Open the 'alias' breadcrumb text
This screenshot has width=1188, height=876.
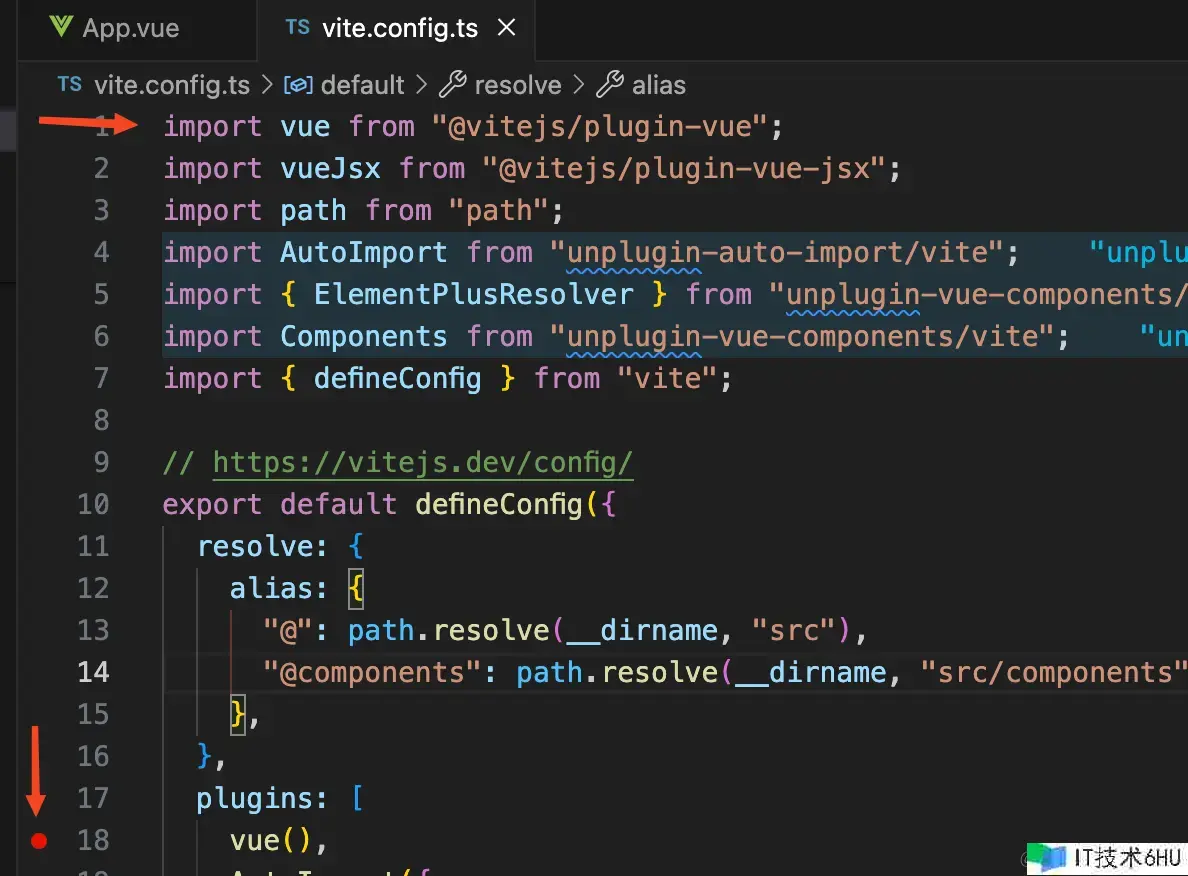(x=658, y=85)
